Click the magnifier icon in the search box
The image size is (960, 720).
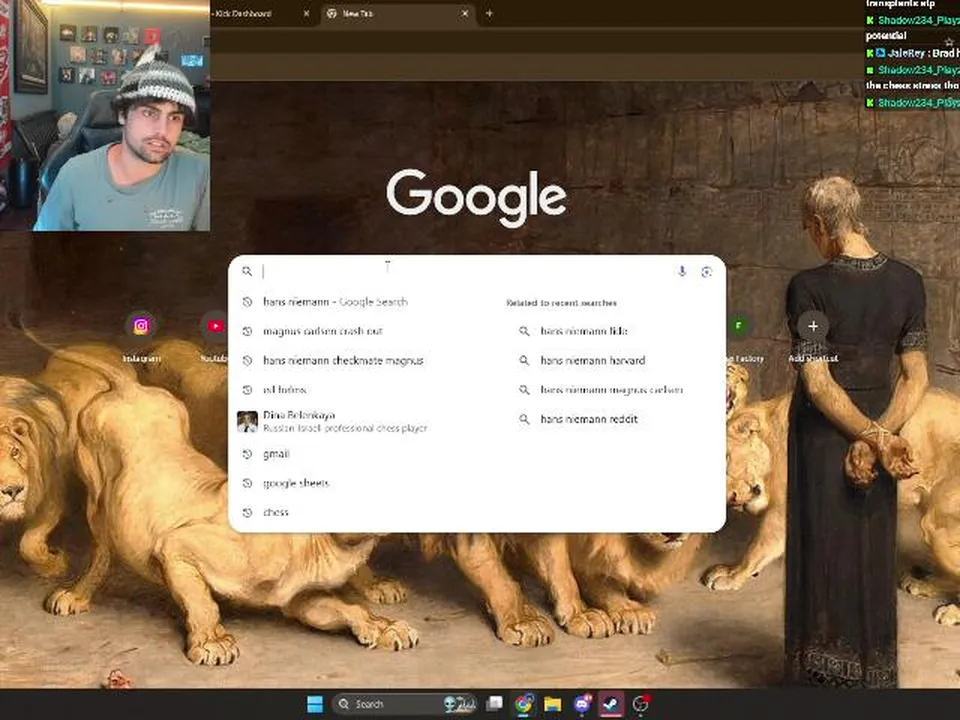pyautogui.click(x=247, y=271)
